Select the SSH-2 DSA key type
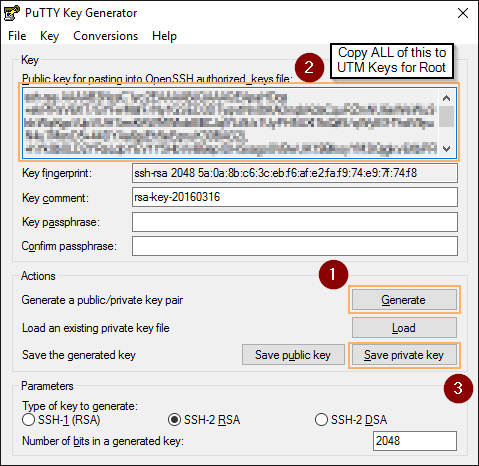 (x=321, y=420)
